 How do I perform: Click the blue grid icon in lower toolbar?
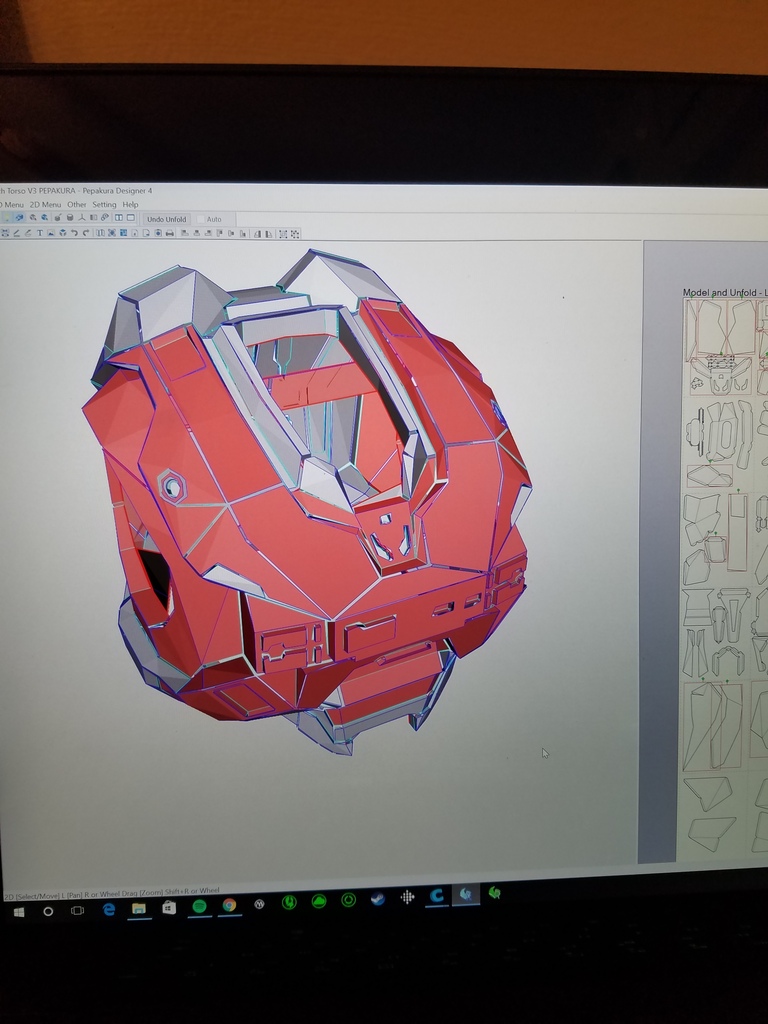click(x=123, y=233)
